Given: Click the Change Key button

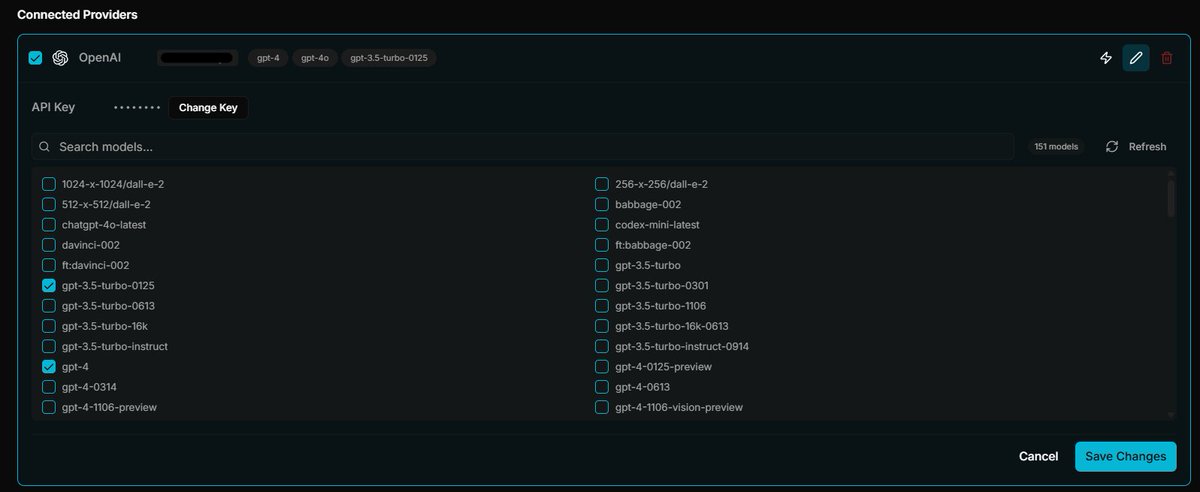Looking at the screenshot, I should (x=208, y=107).
